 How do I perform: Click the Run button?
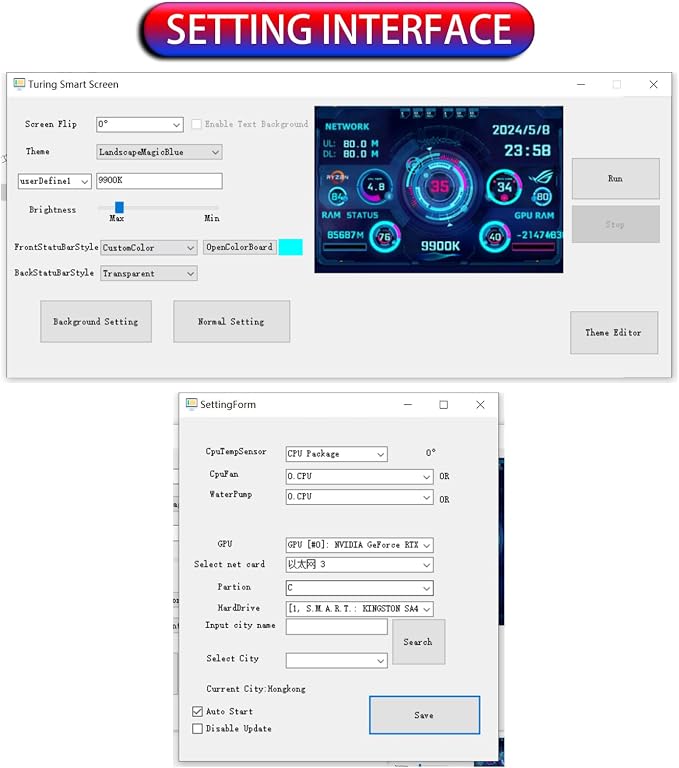pos(616,178)
